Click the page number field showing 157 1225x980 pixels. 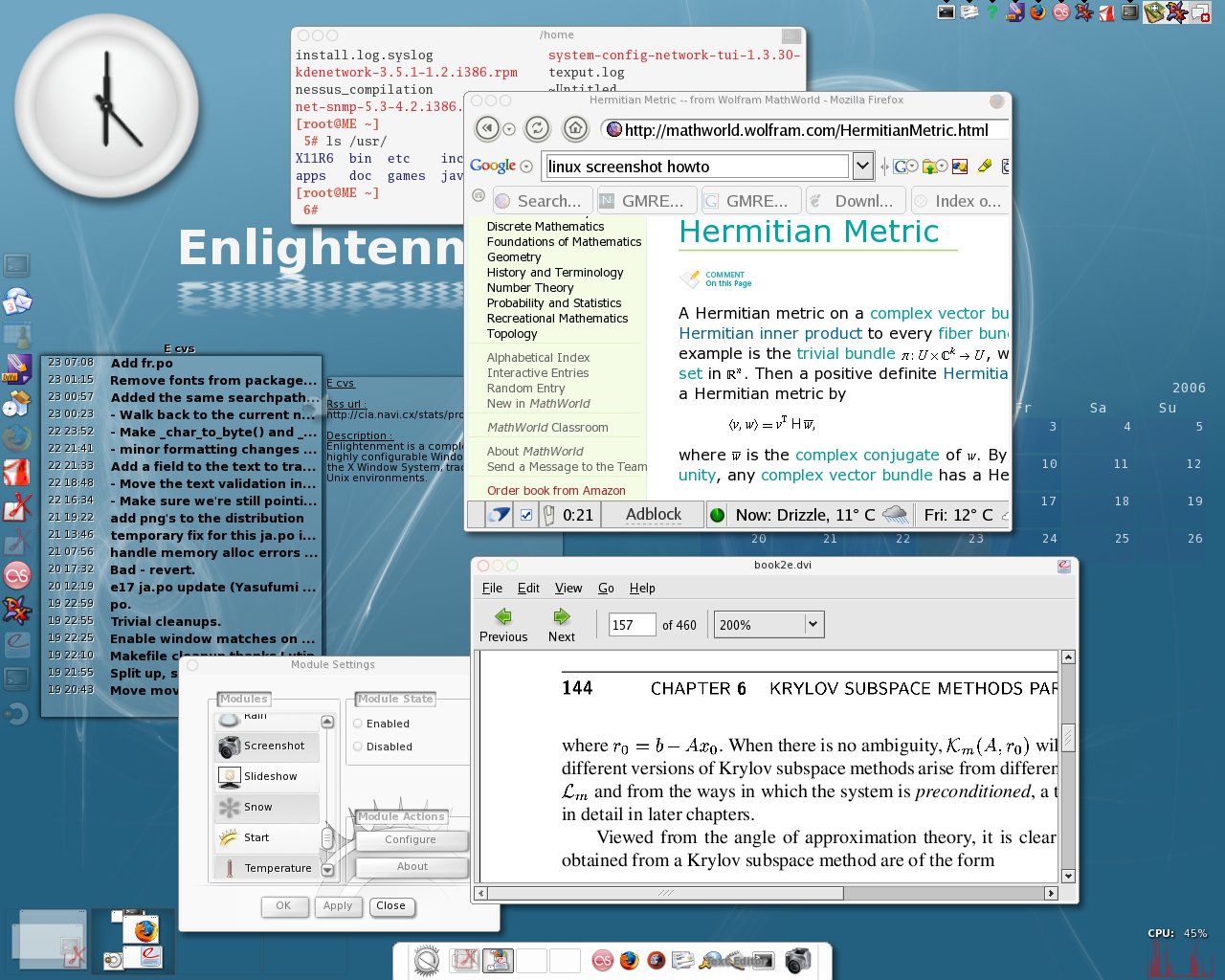[632, 625]
